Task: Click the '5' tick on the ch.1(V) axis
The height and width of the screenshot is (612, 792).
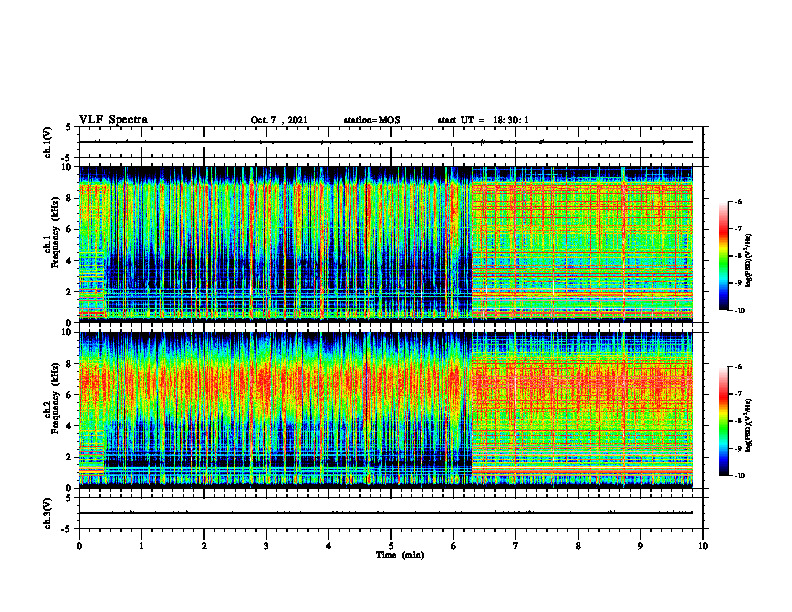Action: (x=69, y=127)
